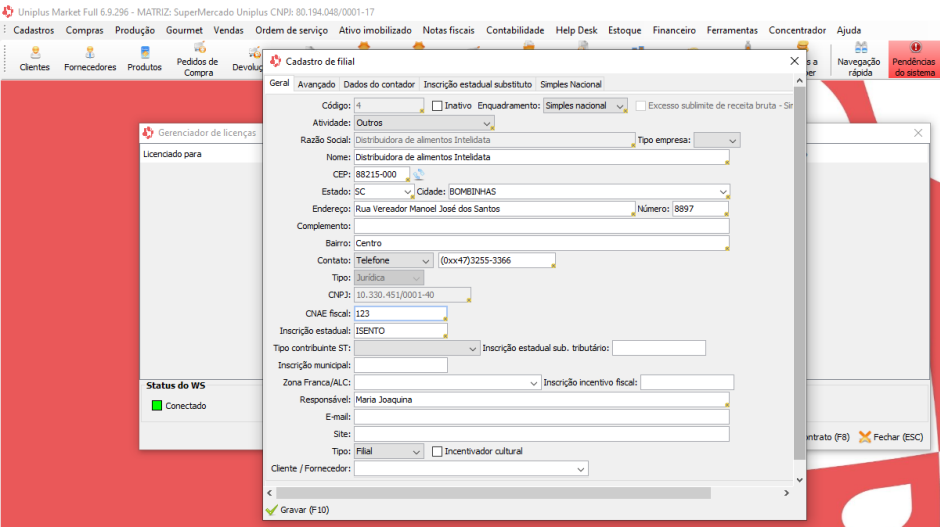Screen dimensions: 940x528
Task: Click the Site input field
Action: coord(541,434)
